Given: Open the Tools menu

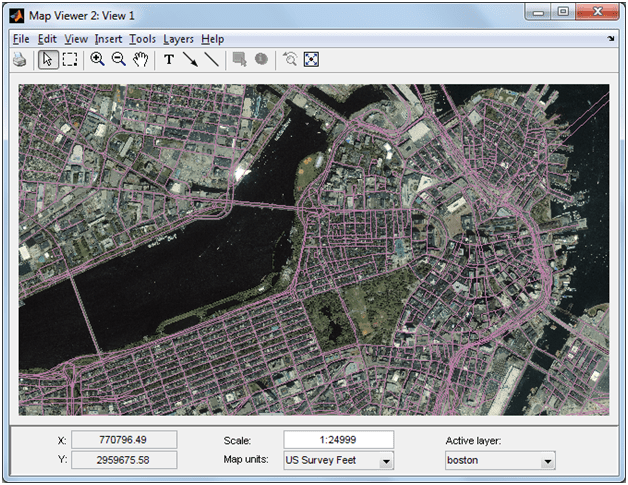Looking at the screenshot, I should pyautogui.click(x=143, y=39).
